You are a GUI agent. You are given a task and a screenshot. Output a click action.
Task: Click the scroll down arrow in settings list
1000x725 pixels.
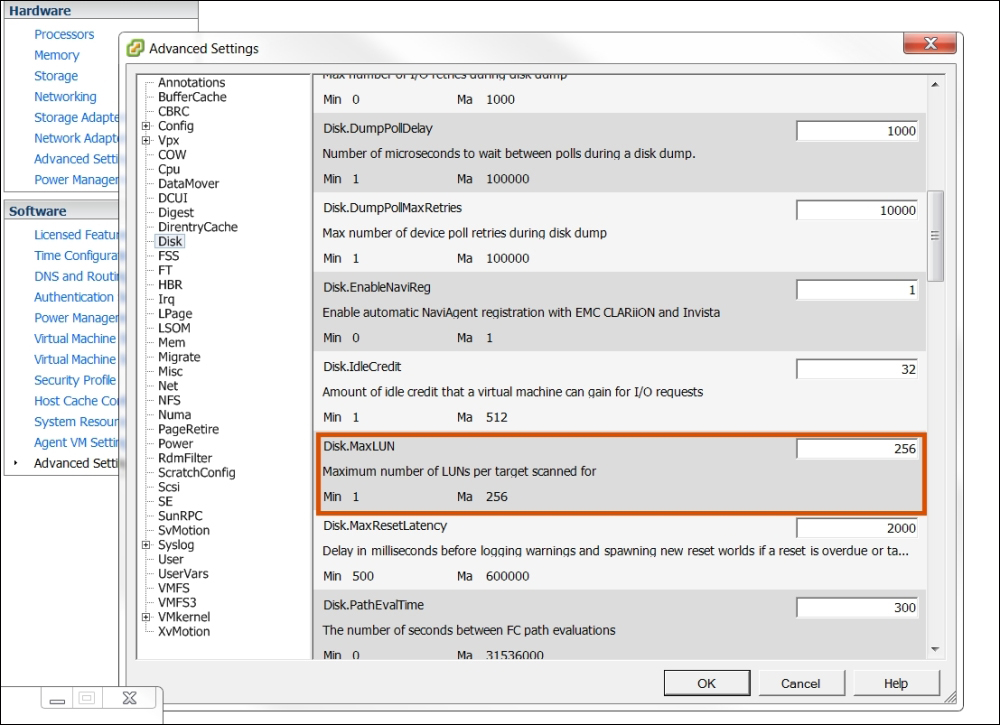coord(935,650)
